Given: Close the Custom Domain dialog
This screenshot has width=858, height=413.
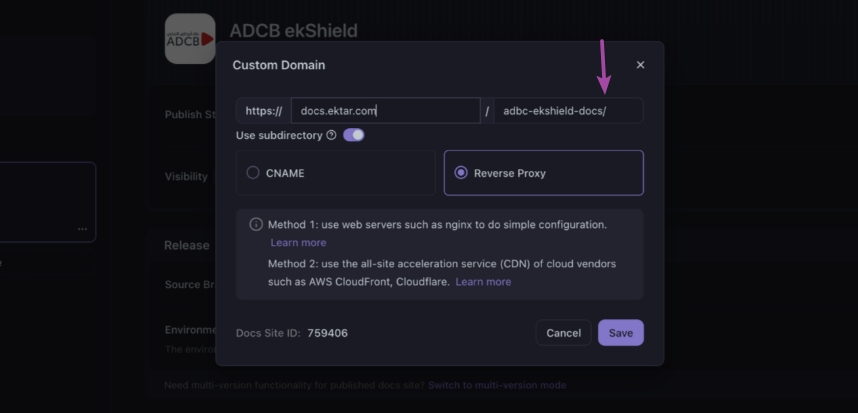Looking at the screenshot, I should pyautogui.click(x=640, y=65).
